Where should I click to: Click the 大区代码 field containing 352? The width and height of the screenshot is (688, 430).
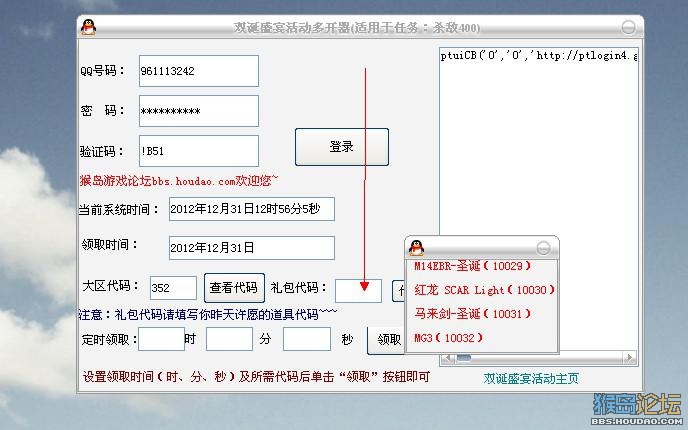(x=173, y=288)
